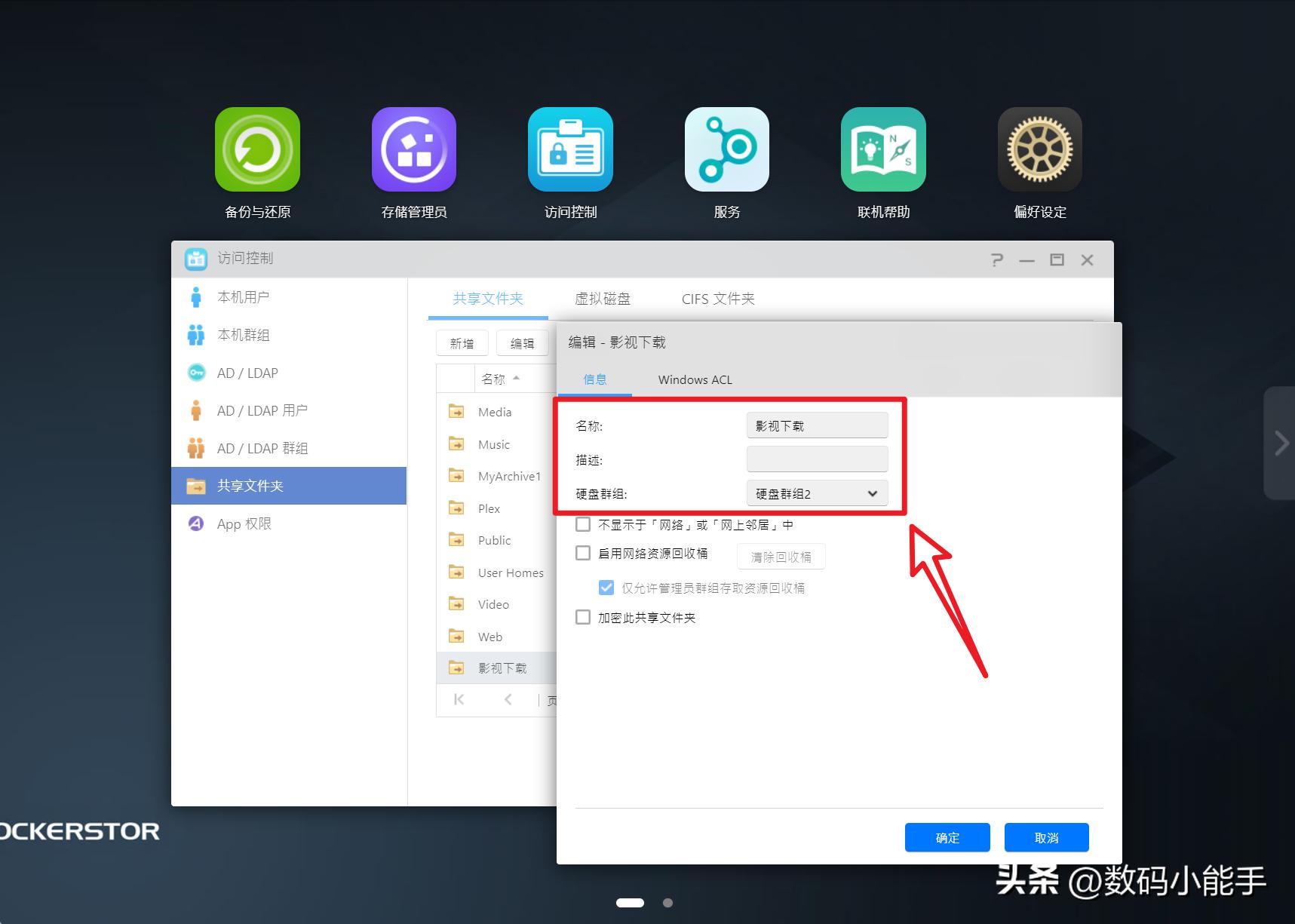Click the right-edge chevron for next page

1280,444
